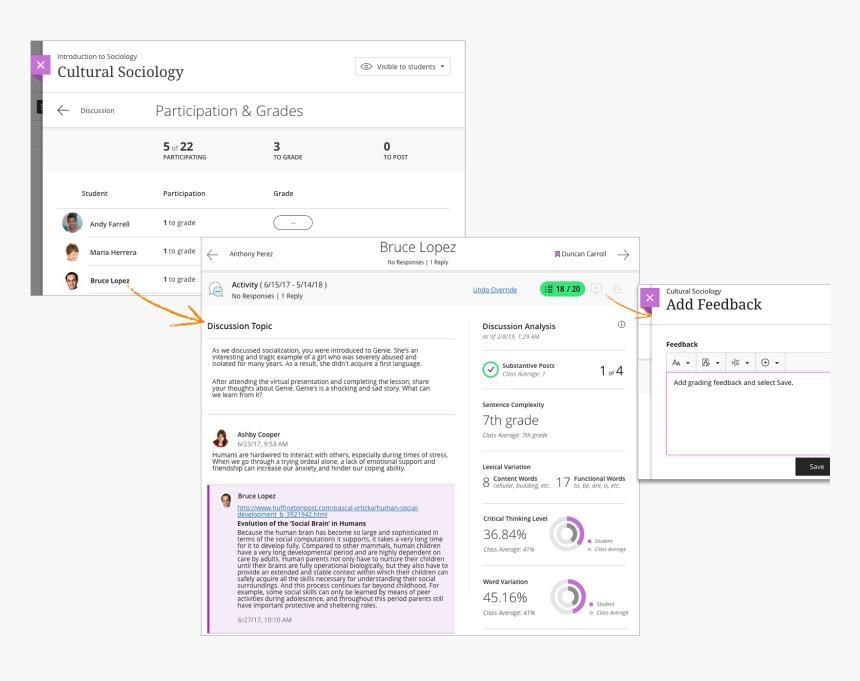Click the discussion bubble icon beside Activity
The height and width of the screenshot is (681, 860).
click(x=216, y=290)
